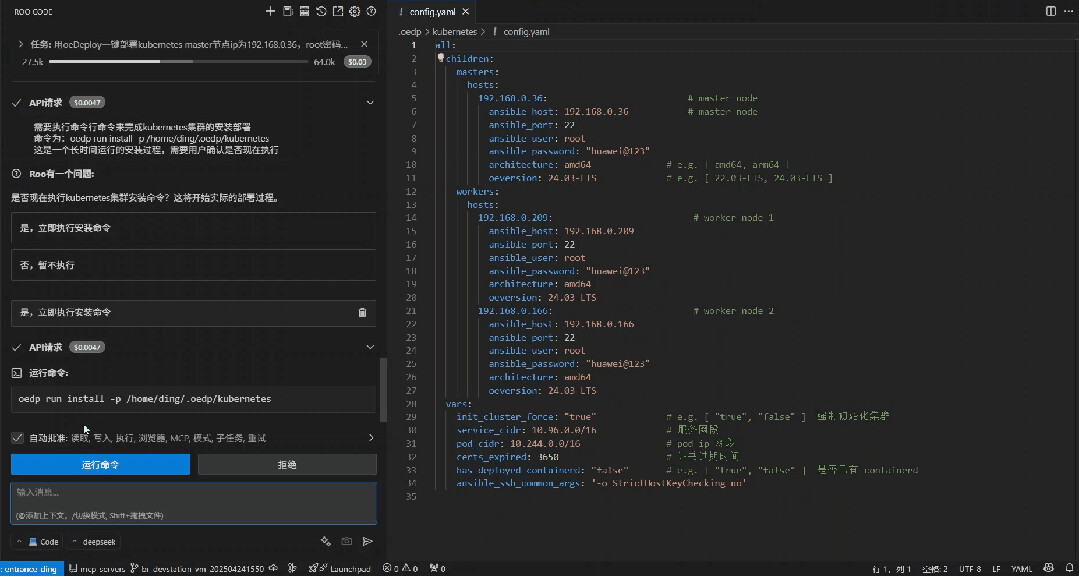
Task: Open Roo Code settings gear
Action: coord(354,12)
